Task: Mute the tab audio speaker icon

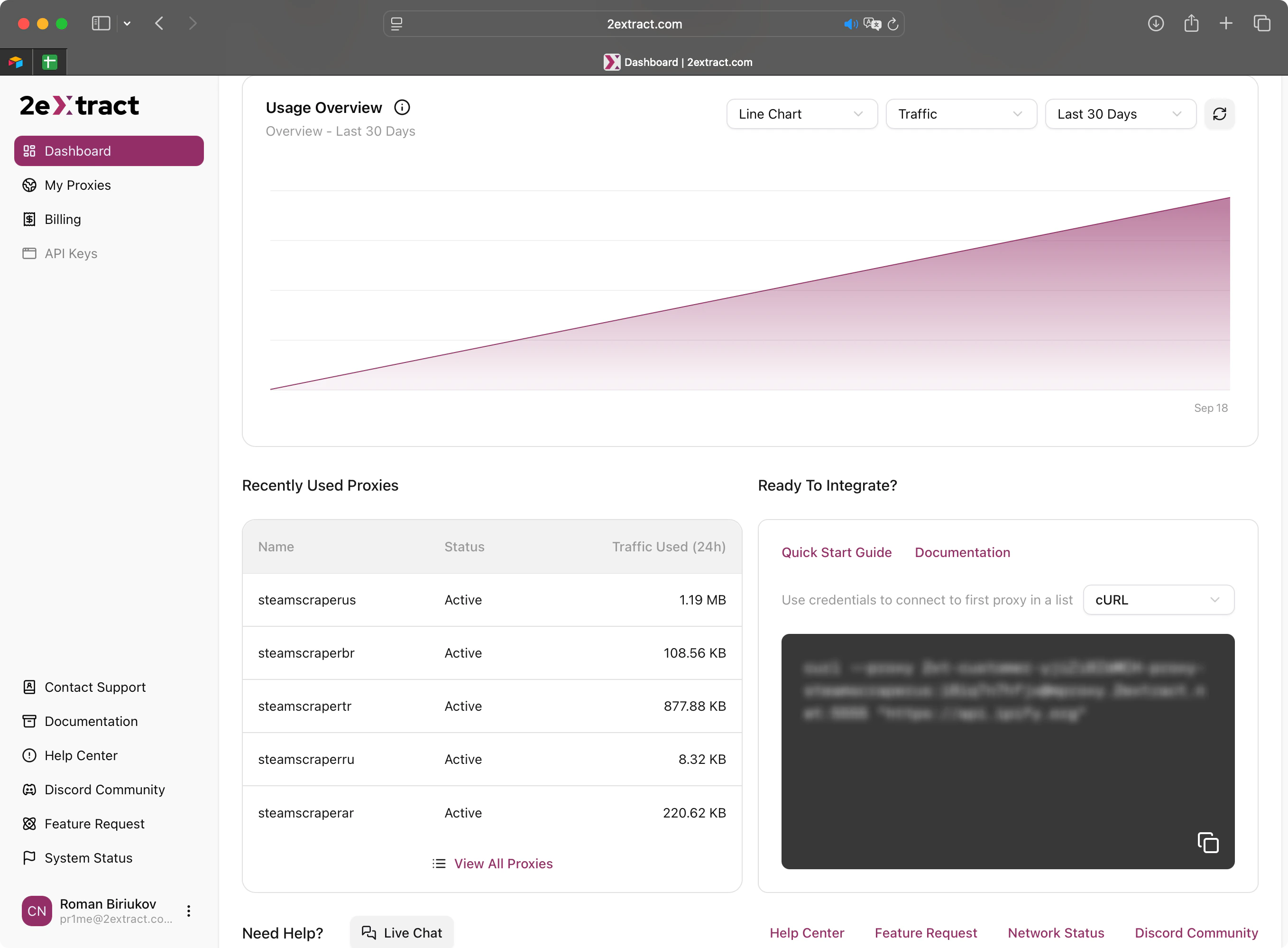Action: [x=850, y=24]
